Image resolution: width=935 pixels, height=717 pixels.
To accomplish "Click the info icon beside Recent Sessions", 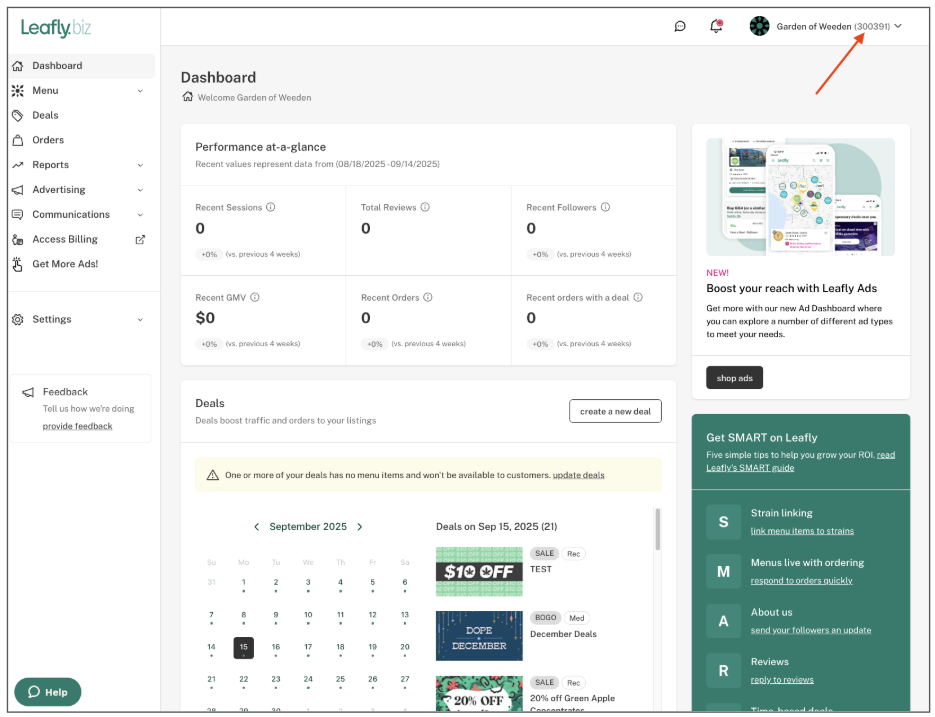I will tap(271, 207).
